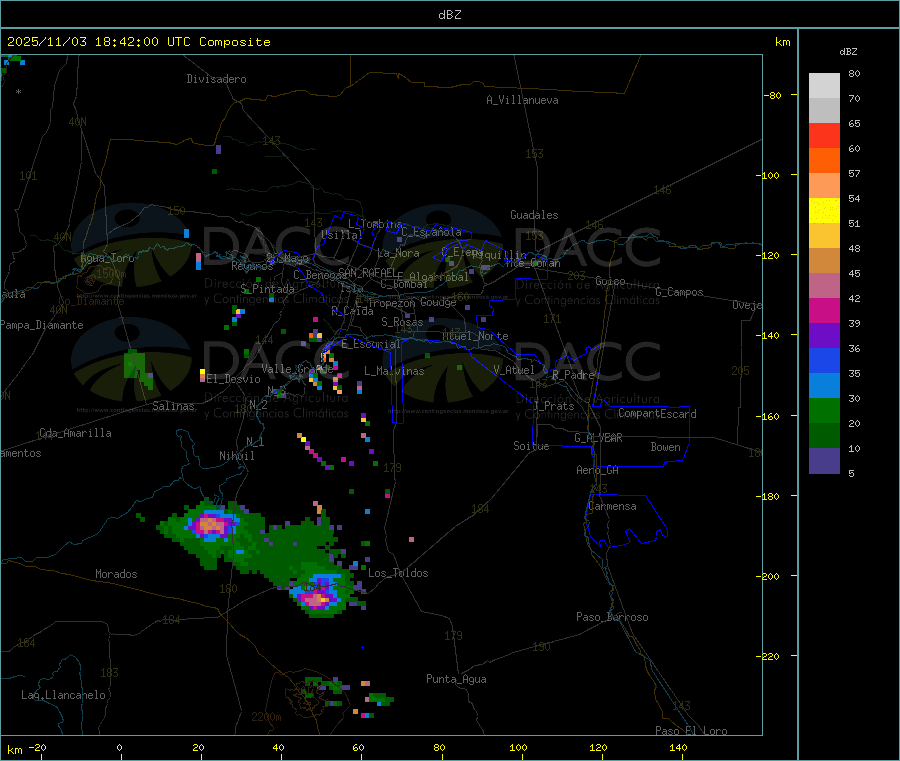
Task: Click the 'C_Española' map label
Action: pos(432,232)
